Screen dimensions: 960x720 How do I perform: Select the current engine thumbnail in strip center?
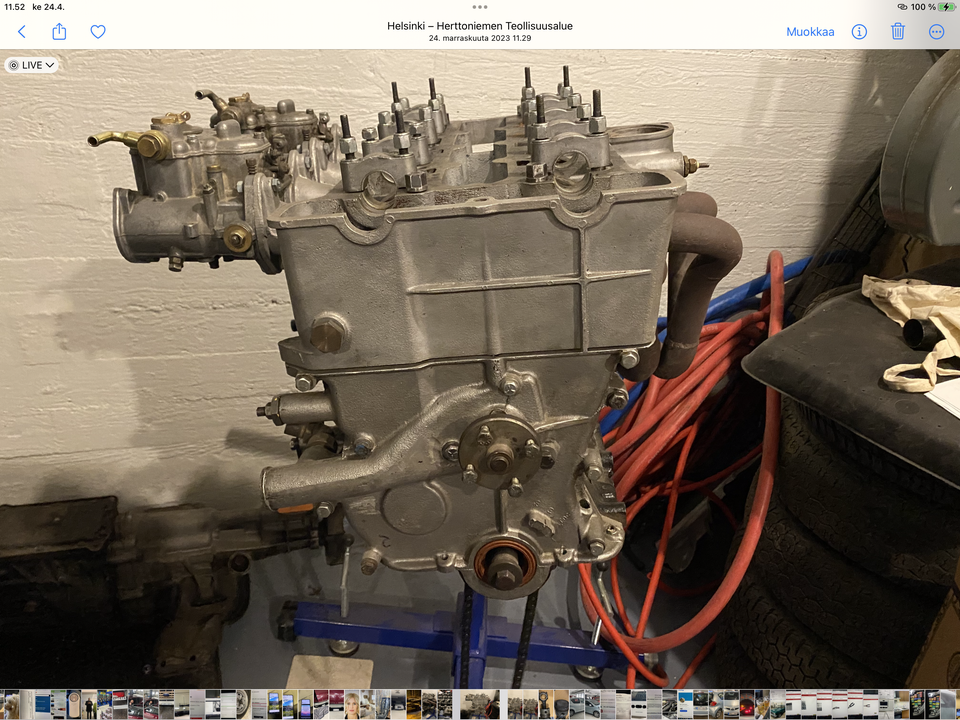[x=479, y=704]
